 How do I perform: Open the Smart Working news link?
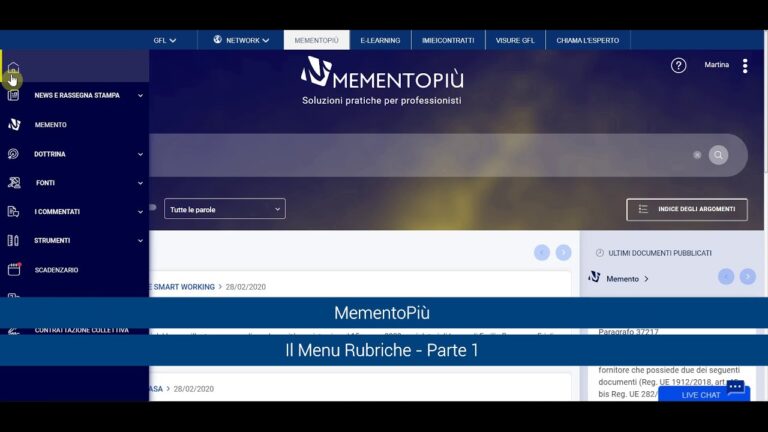tap(184, 287)
